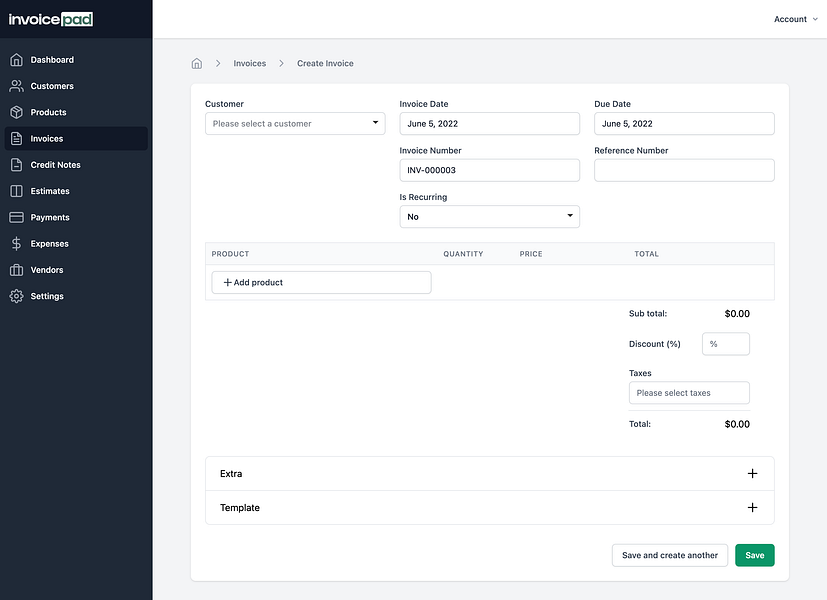Open the Dashboard menu item
This screenshot has width=827, height=600.
point(76,60)
